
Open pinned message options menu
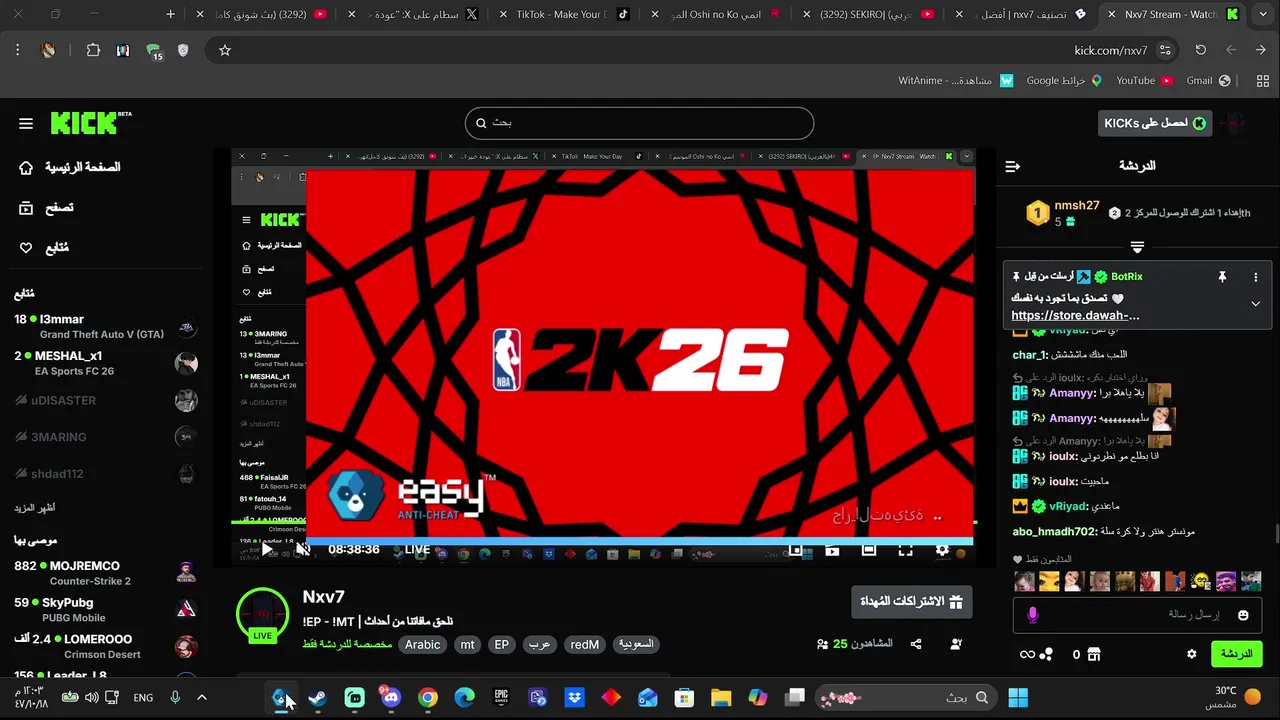pyautogui.click(x=1256, y=277)
